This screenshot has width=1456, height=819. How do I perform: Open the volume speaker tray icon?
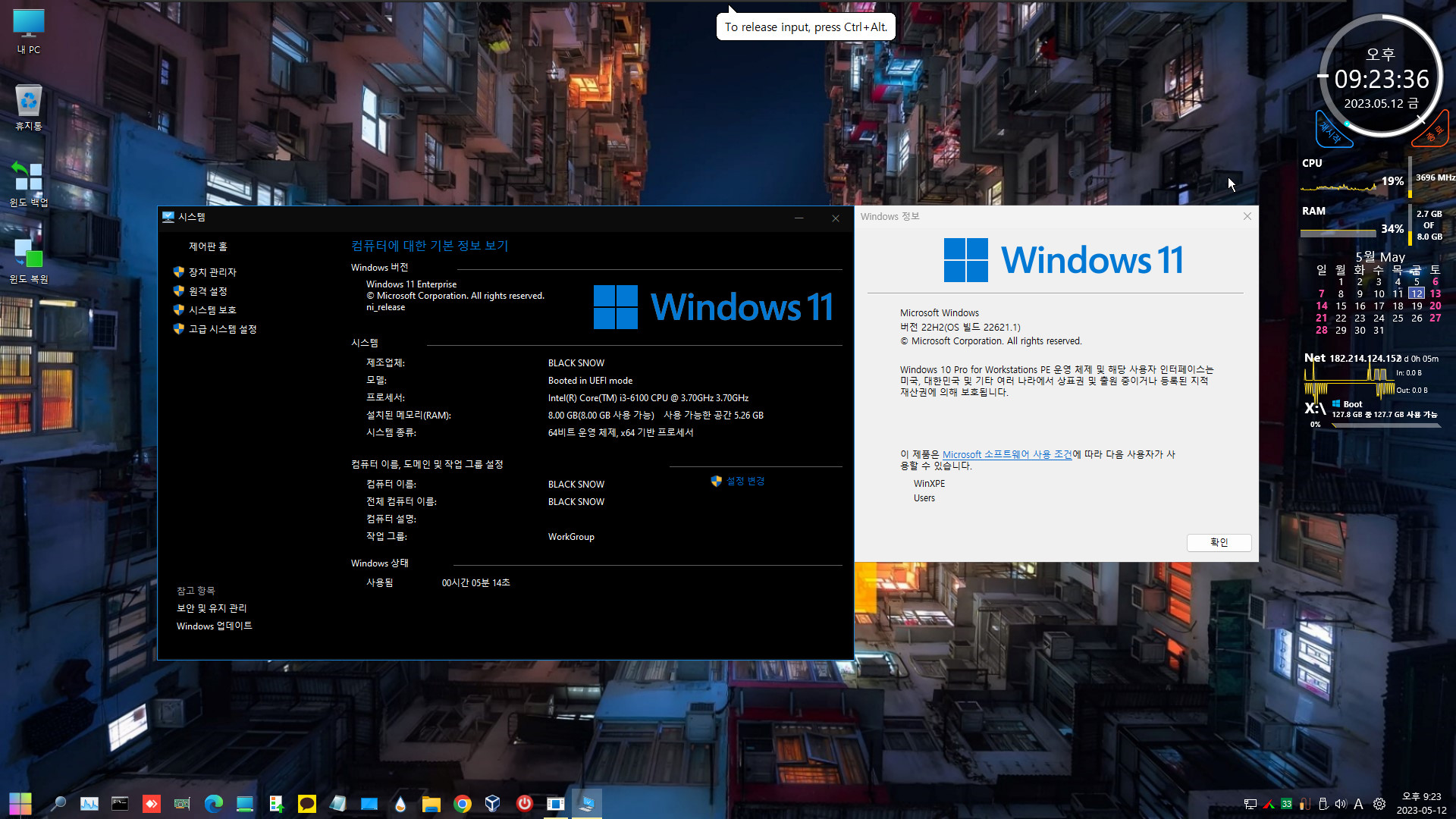pyautogui.click(x=1341, y=804)
